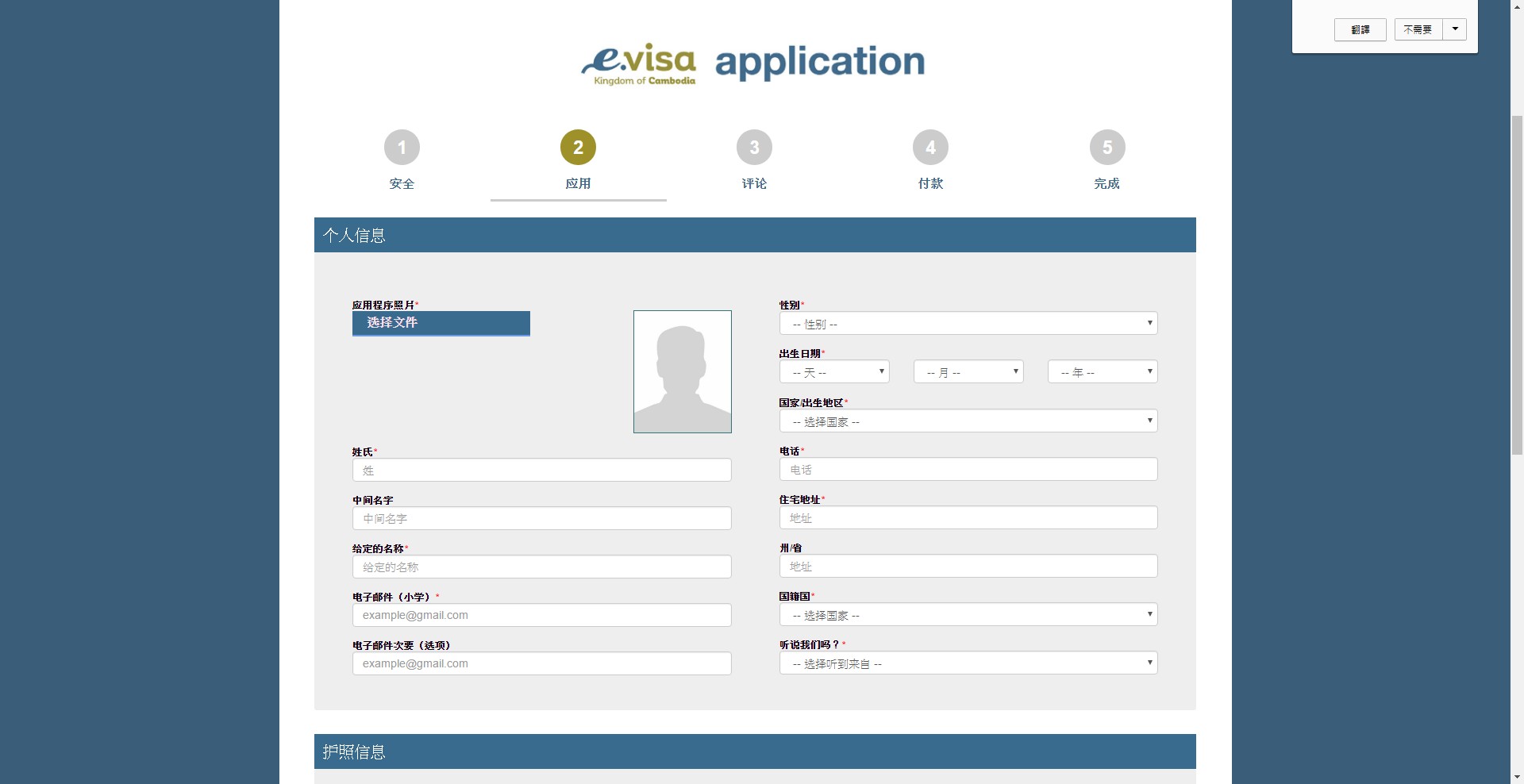1524x784 pixels.
Task: Click the e-Visa Kingdom of Cambodia logo
Action: (x=639, y=63)
